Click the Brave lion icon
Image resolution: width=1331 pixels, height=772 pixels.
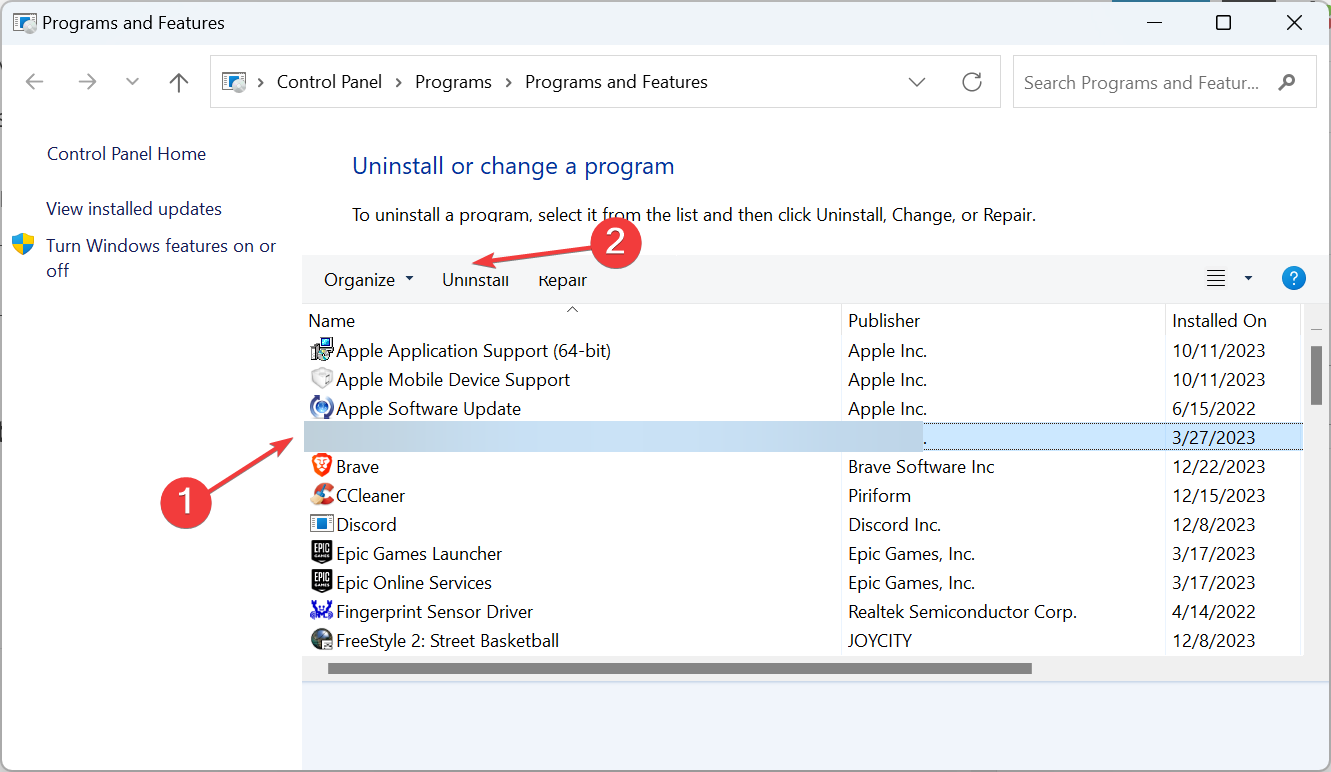point(321,466)
